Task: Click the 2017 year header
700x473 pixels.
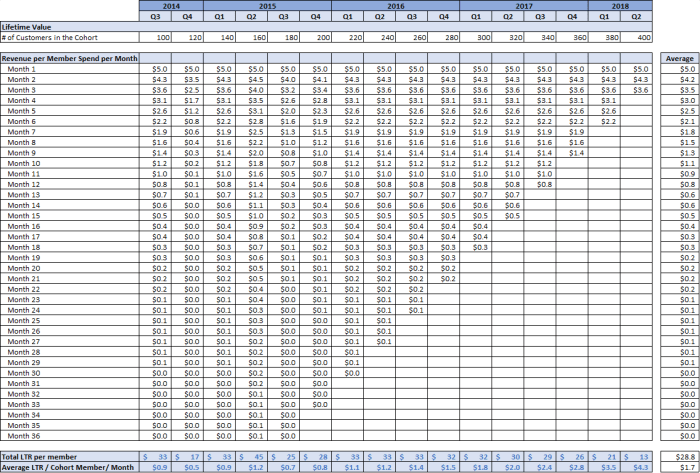Action: click(x=523, y=6)
